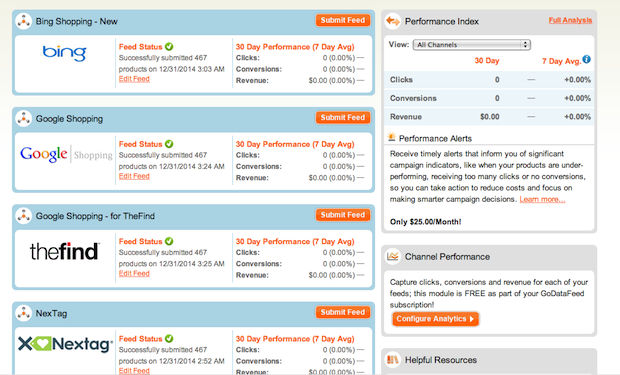The image size is (620, 375).
Task: Click TheFind's 30 Day Performance heading
Action: pyautogui.click(x=295, y=241)
